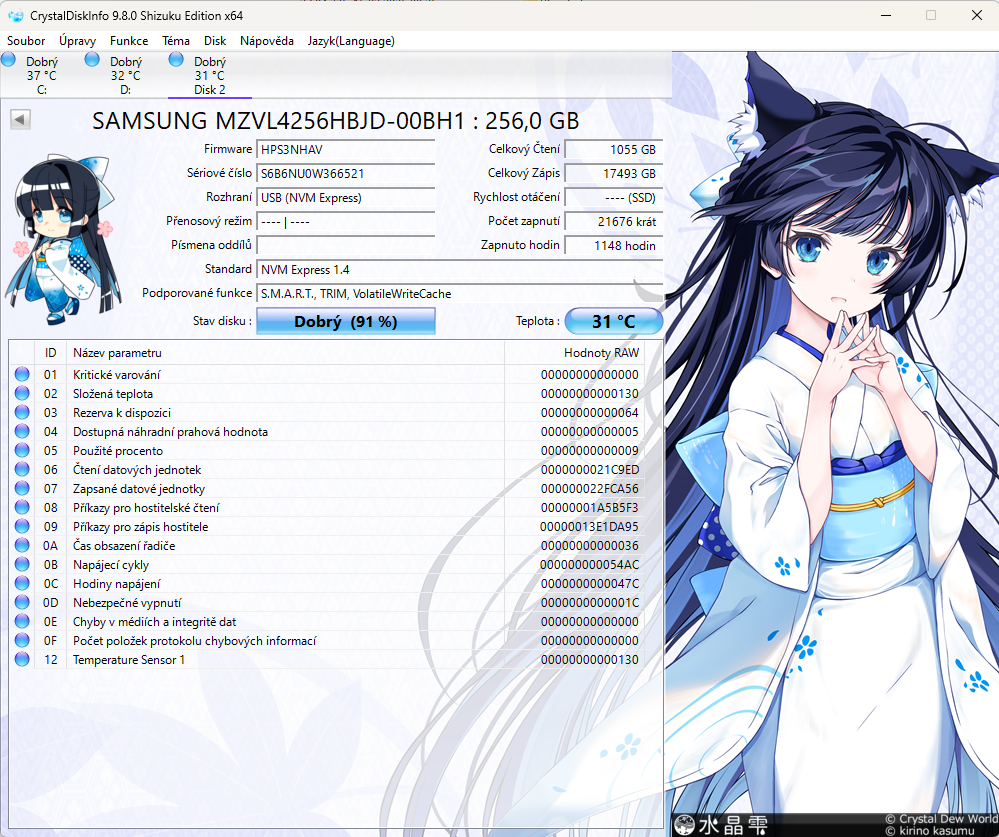
Task: Click status orb for Dostupná náhradní prahová hodnota
Action: point(22,431)
